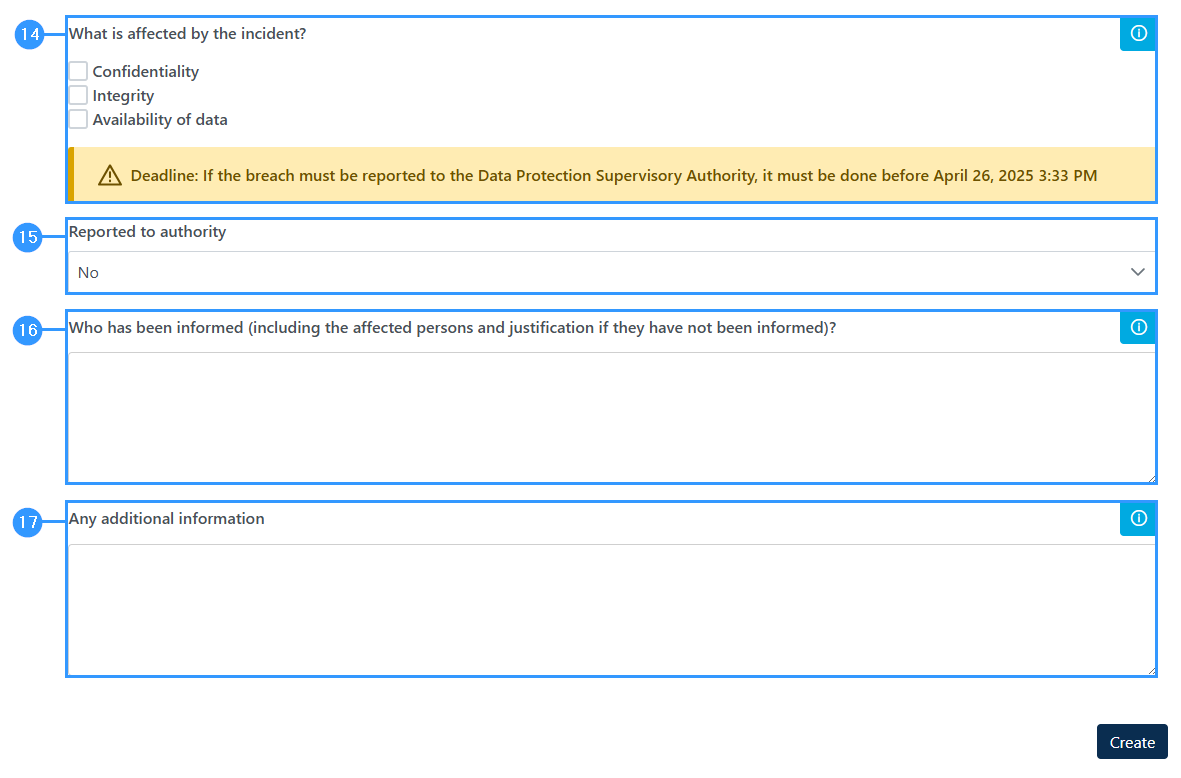1181x778 pixels.
Task: Click the deadline warning triangle icon
Action: (x=110, y=175)
